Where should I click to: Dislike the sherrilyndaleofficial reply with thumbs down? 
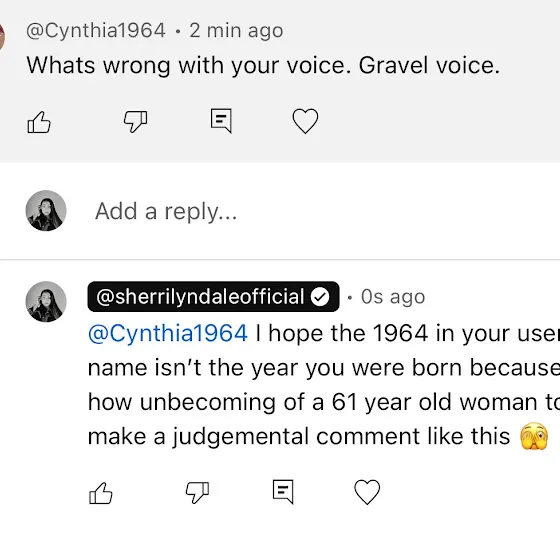coord(197,493)
